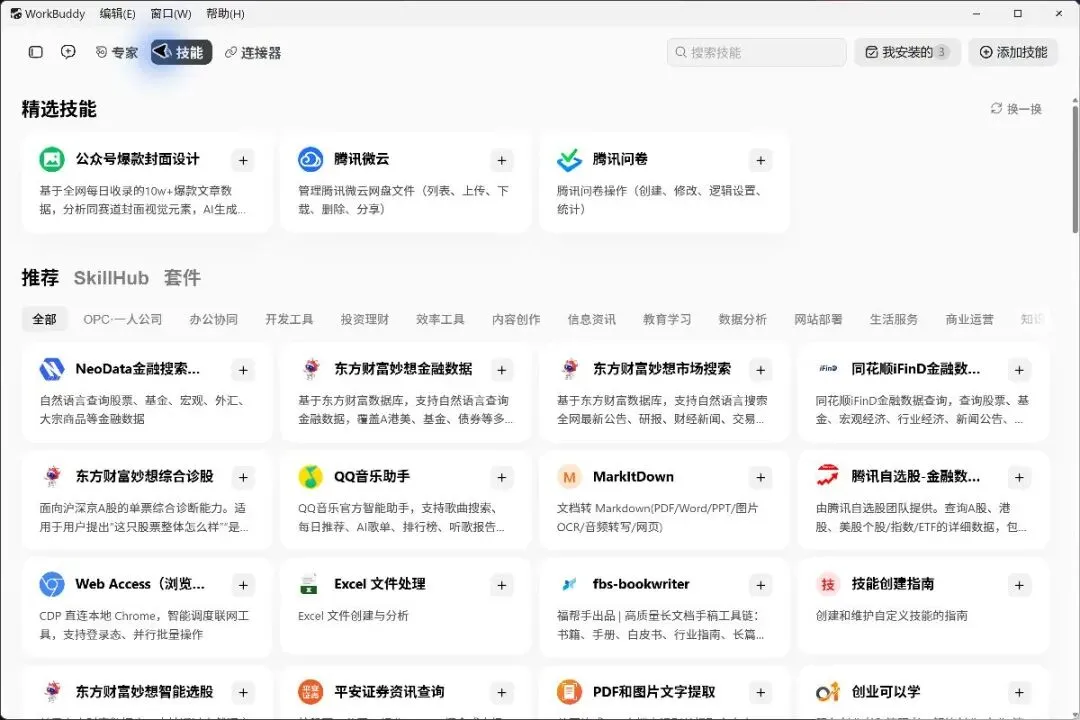Select the 推荐 section tab

40,278
